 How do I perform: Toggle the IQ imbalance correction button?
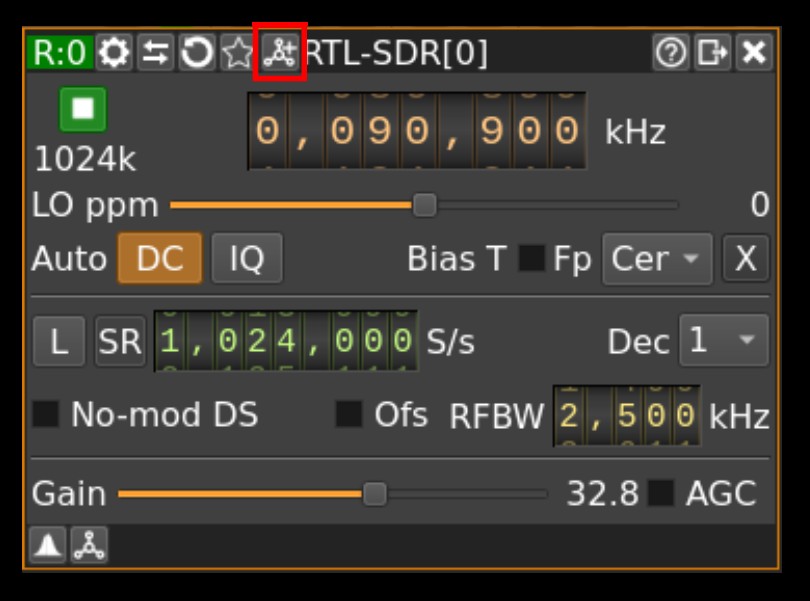tap(247, 258)
